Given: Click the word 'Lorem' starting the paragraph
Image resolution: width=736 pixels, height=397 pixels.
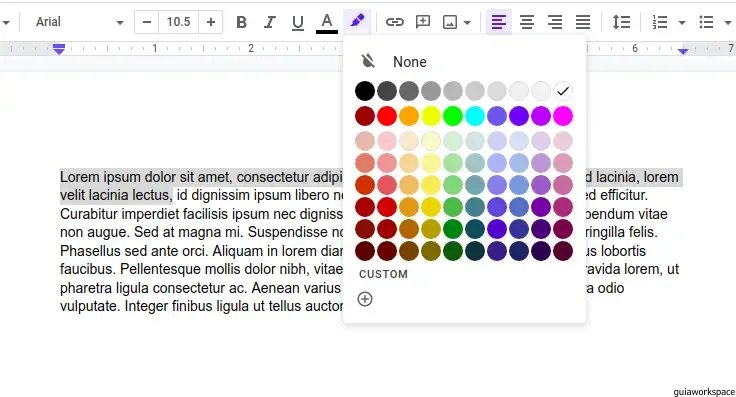Looking at the screenshot, I should [80, 177].
